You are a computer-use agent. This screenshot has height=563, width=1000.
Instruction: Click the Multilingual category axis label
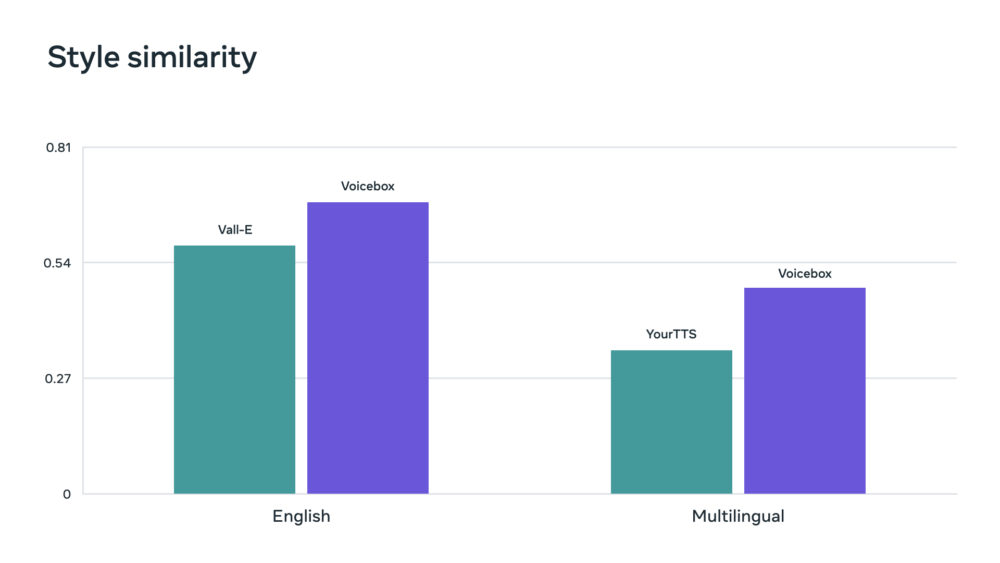coord(738,516)
